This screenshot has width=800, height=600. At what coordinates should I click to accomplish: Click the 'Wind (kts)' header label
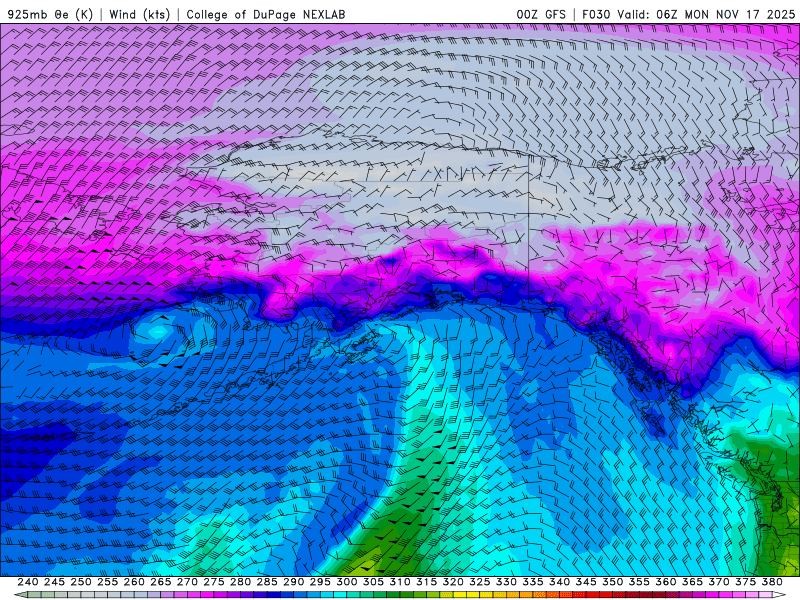(x=139, y=14)
